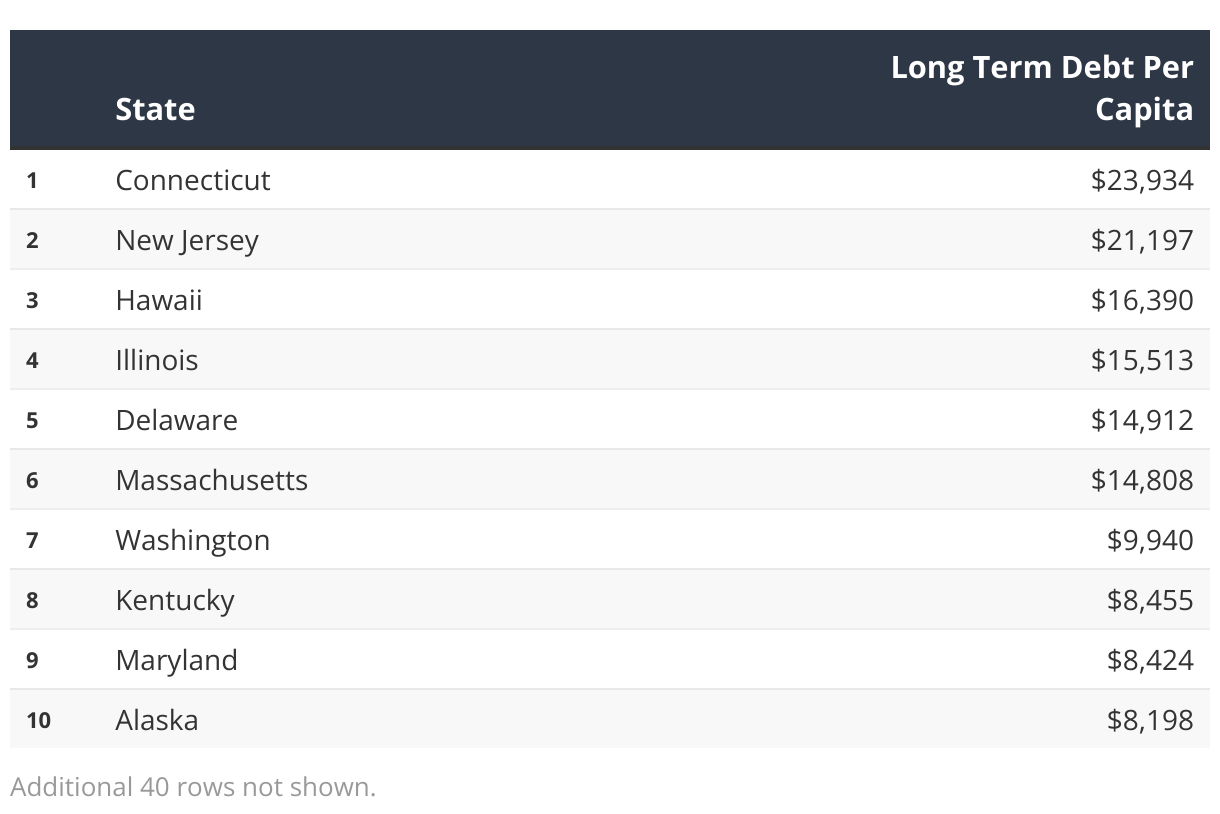
Task: Click the Delaware entry
Action: pyautogui.click(x=177, y=420)
